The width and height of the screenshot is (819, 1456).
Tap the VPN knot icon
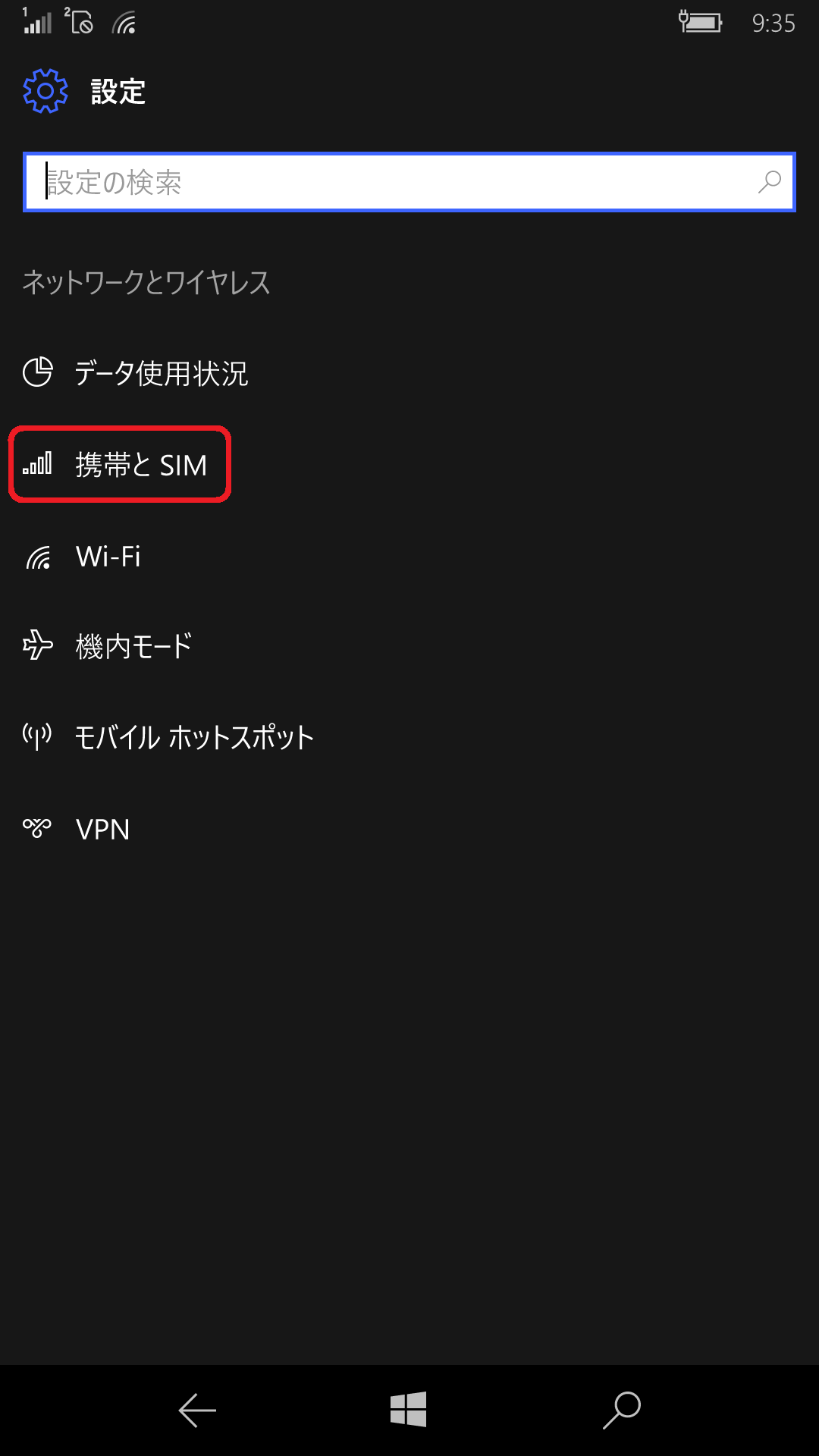pos(37,828)
